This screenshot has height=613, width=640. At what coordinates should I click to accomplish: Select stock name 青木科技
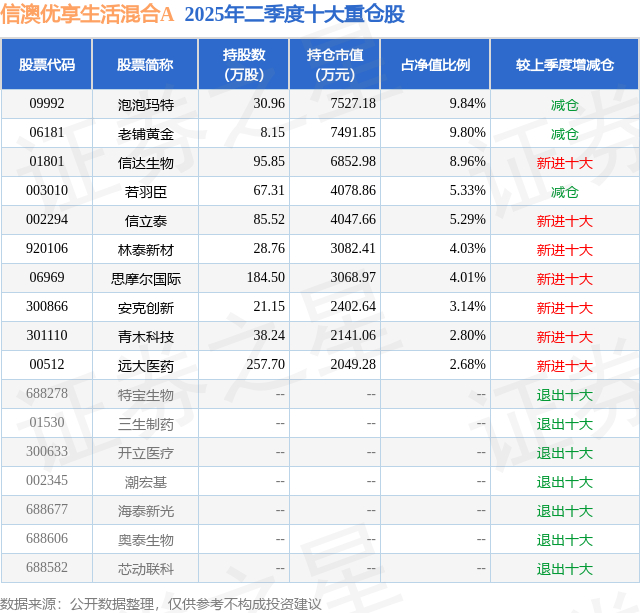tap(146, 337)
